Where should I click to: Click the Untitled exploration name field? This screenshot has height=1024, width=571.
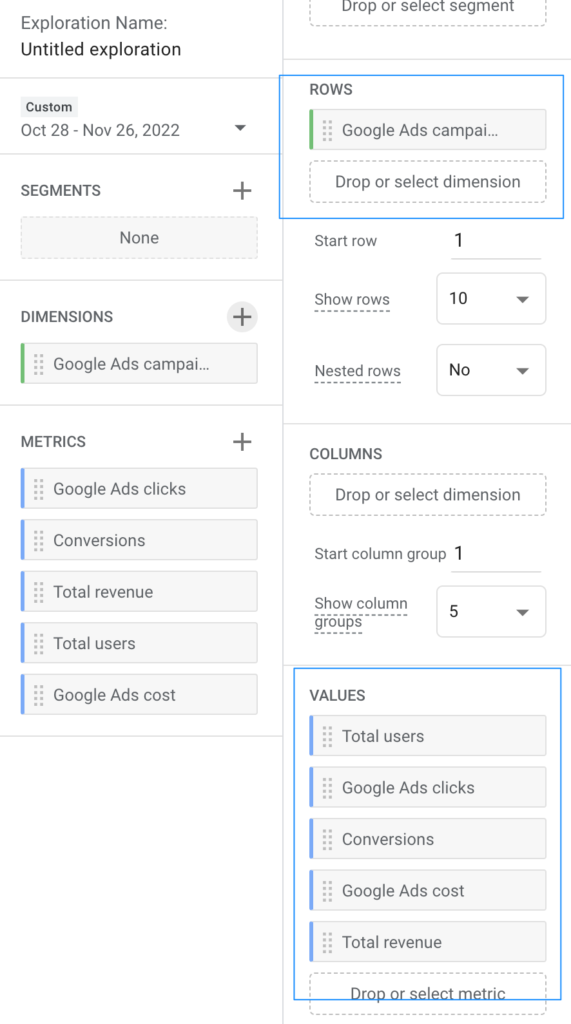[101, 50]
